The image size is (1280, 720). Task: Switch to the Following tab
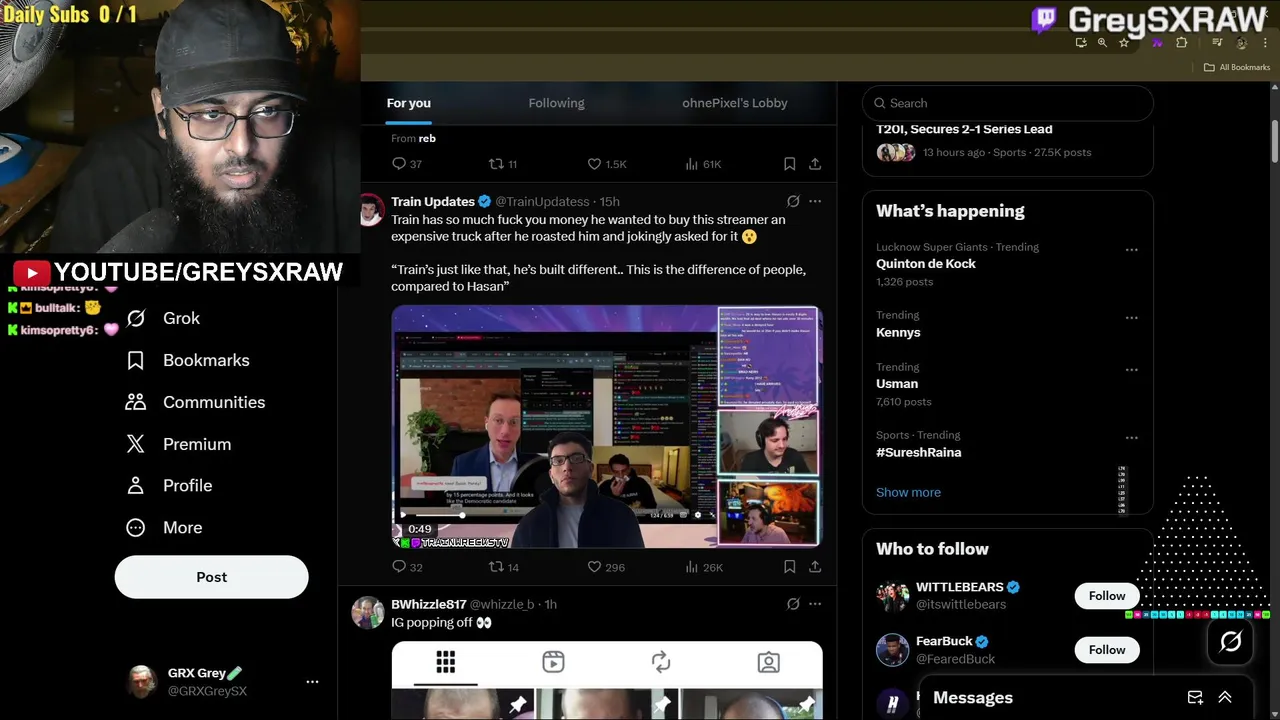pos(556,103)
